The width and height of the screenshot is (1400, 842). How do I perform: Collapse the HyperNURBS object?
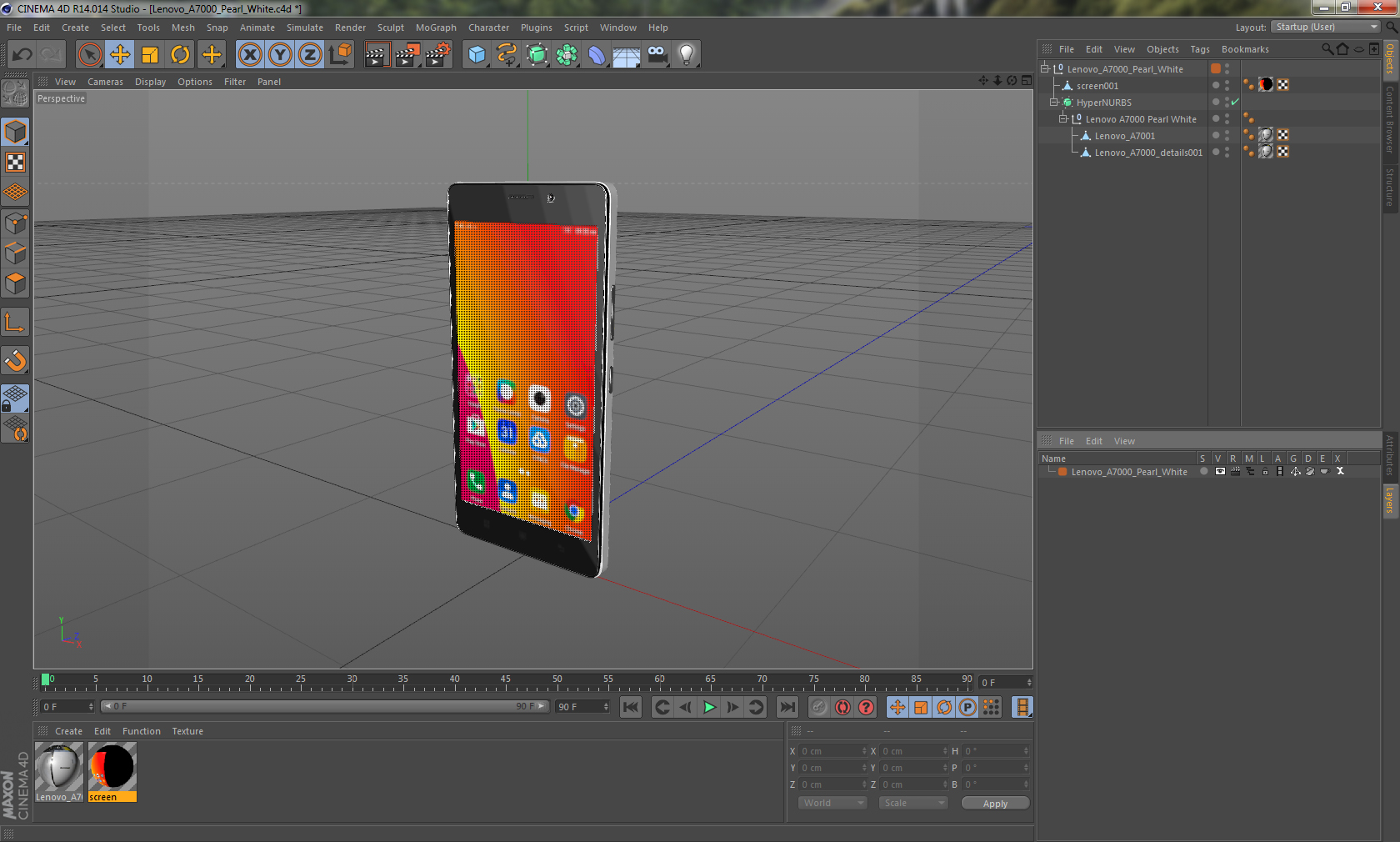[1054, 102]
